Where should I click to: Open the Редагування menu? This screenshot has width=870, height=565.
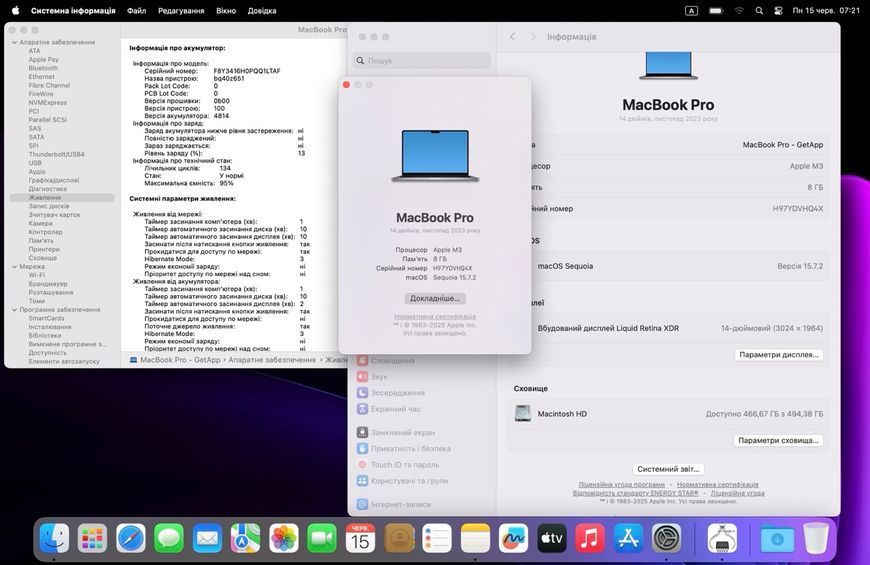coord(181,11)
